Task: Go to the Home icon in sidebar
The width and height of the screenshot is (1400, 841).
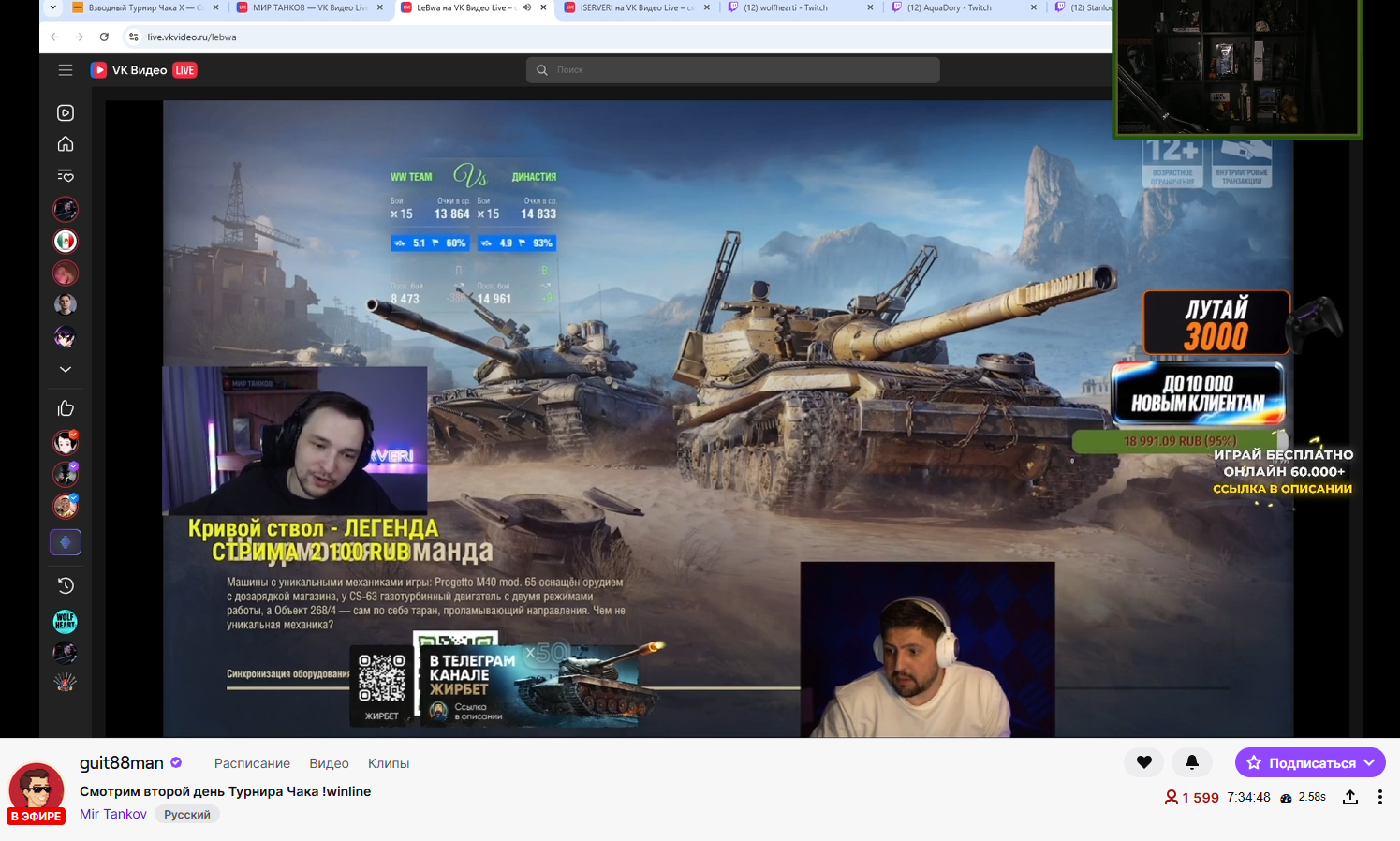Action: click(x=66, y=144)
